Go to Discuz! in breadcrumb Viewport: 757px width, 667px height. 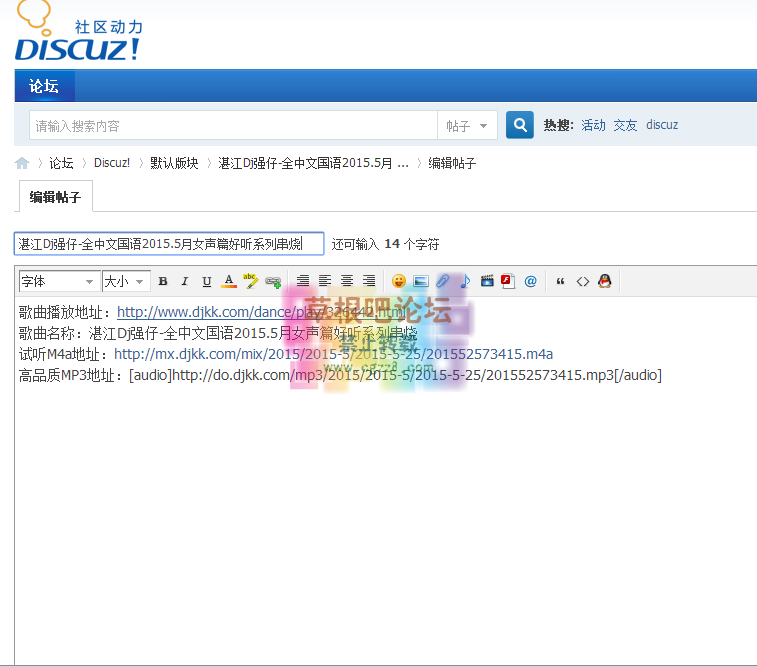coord(112,163)
